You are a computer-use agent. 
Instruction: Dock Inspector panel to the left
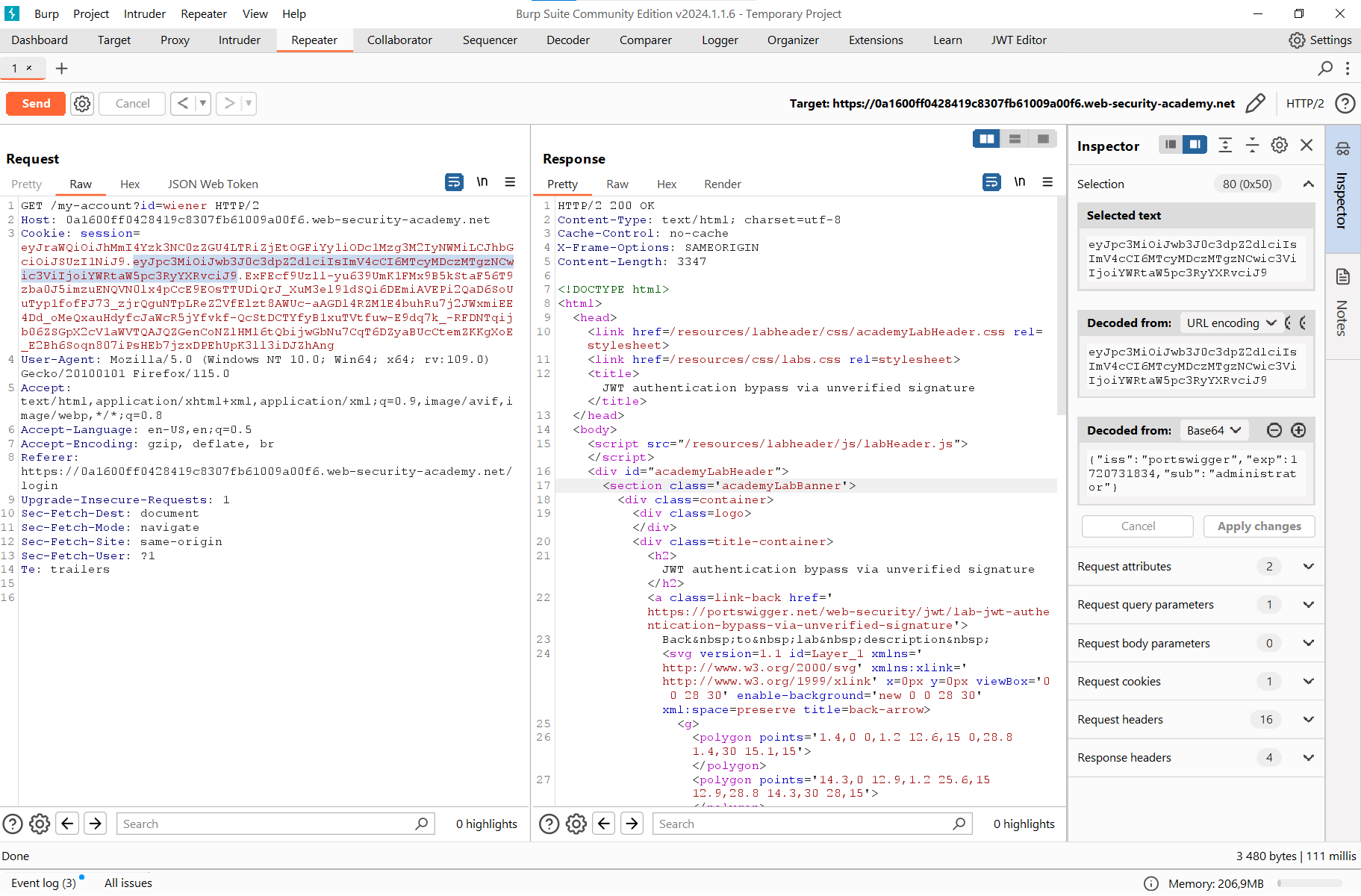click(1171, 145)
